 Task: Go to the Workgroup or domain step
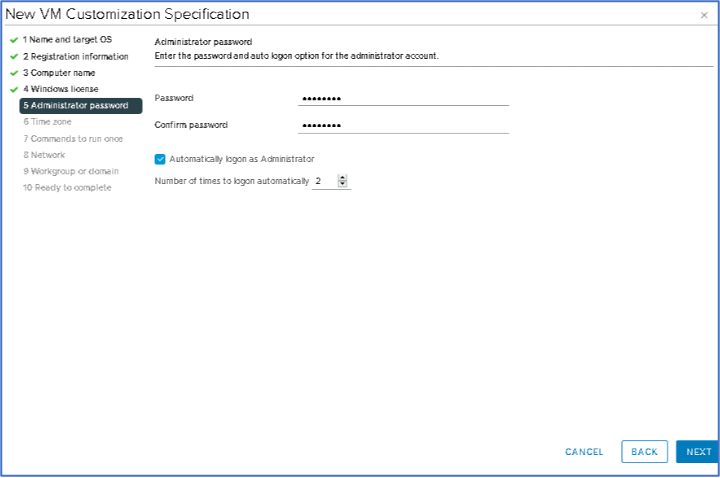tap(70, 171)
